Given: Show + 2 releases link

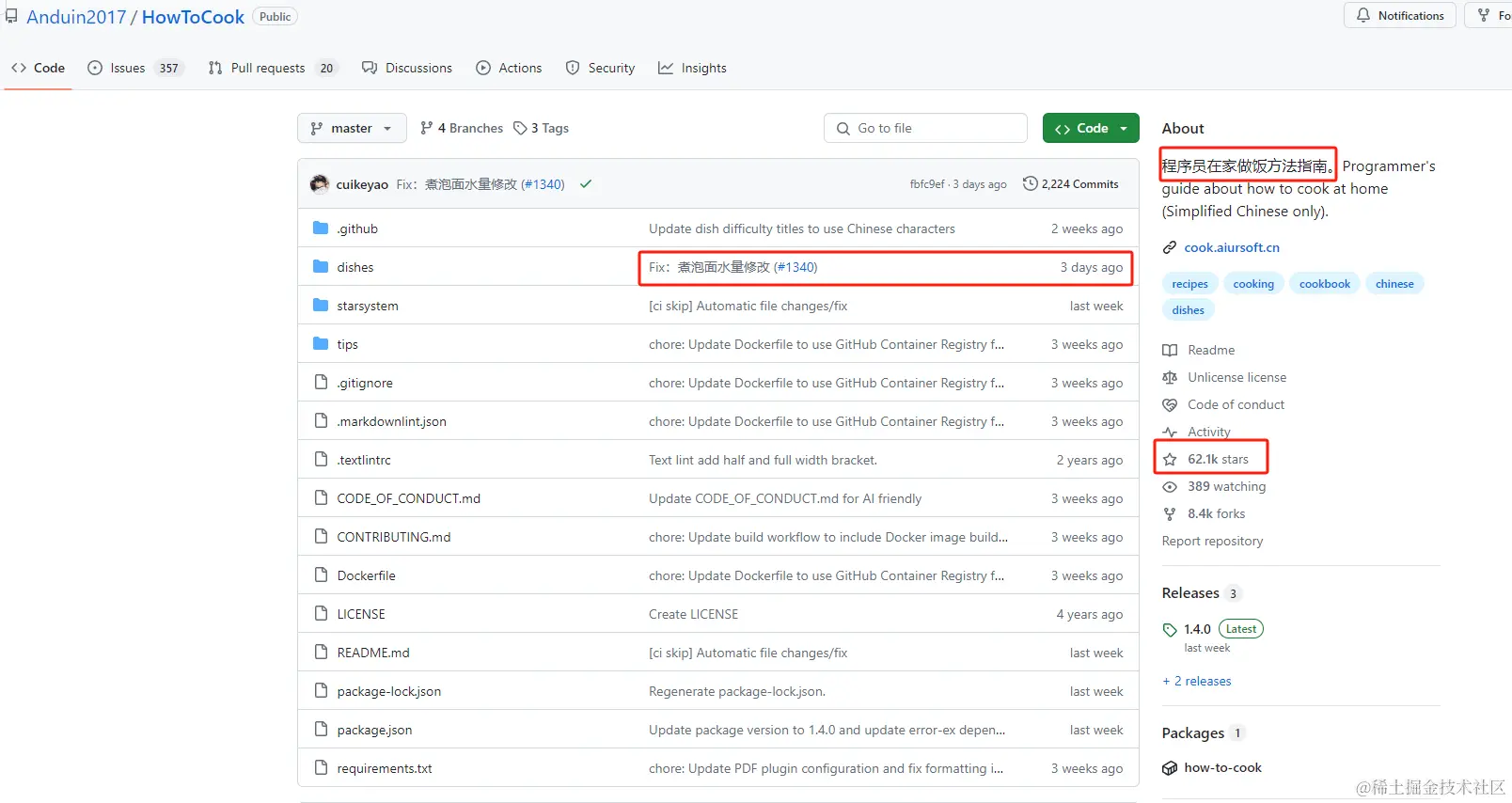Looking at the screenshot, I should (x=1197, y=681).
